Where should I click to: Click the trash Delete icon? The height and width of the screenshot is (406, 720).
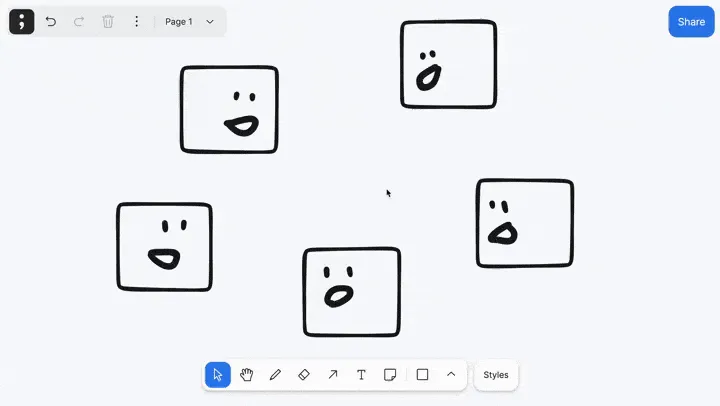coord(108,21)
